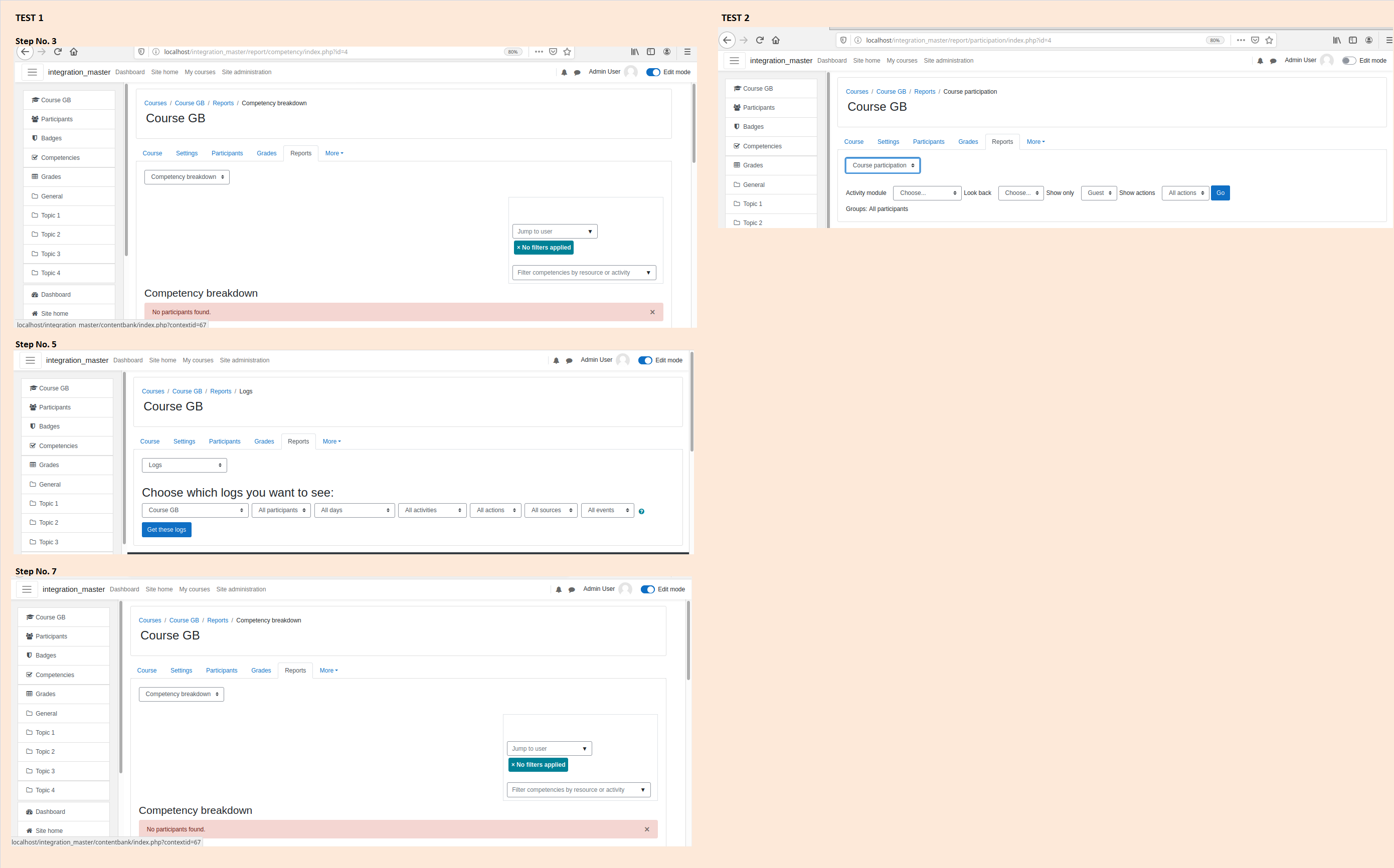Open All participants dropdown in logs filter
The height and width of the screenshot is (868, 1394).
(281, 510)
